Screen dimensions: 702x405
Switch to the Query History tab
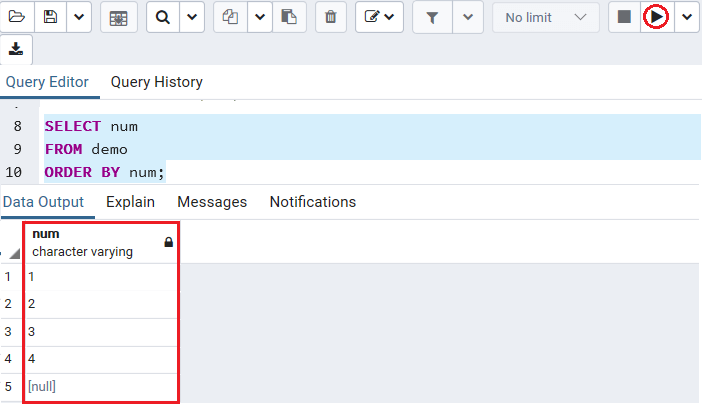(157, 82)
